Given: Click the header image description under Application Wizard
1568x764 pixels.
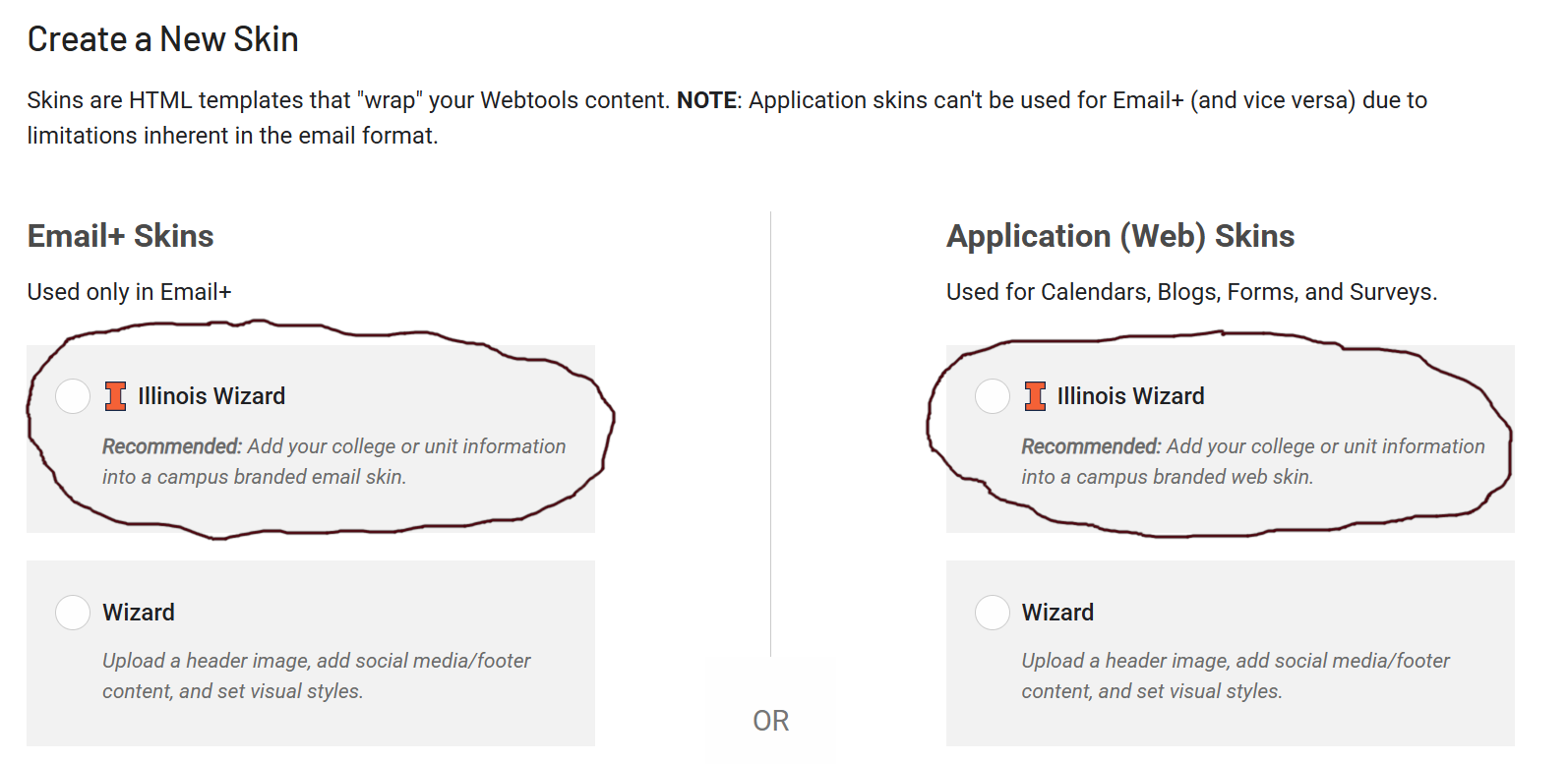Looking at the screenshot, I should [1235, 676].
